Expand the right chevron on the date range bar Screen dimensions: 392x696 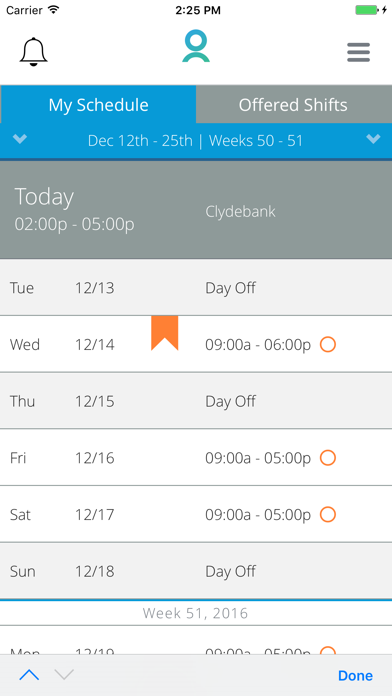[x=373, y=139]
